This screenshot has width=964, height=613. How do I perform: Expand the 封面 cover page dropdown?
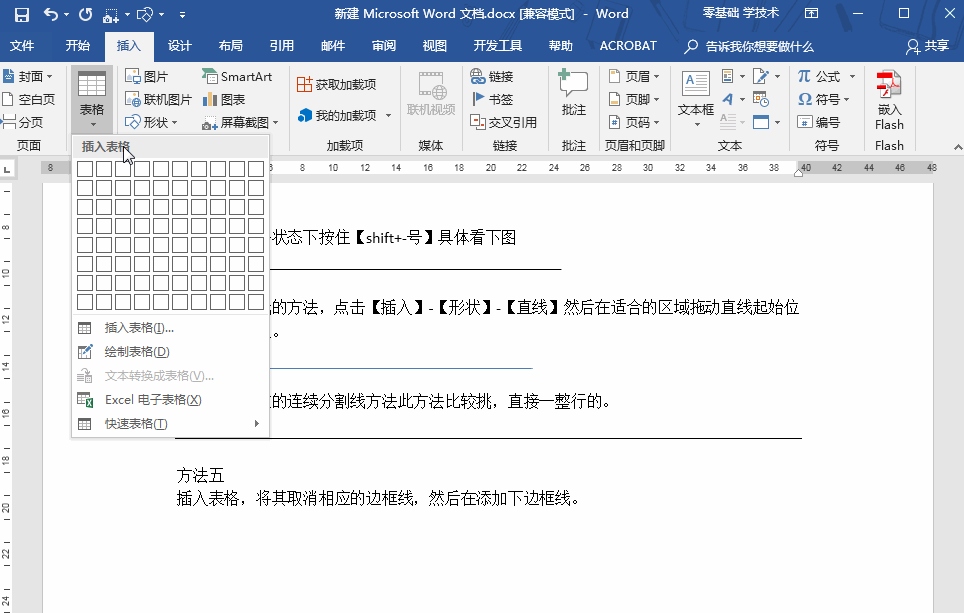click(x=49, y=77)
